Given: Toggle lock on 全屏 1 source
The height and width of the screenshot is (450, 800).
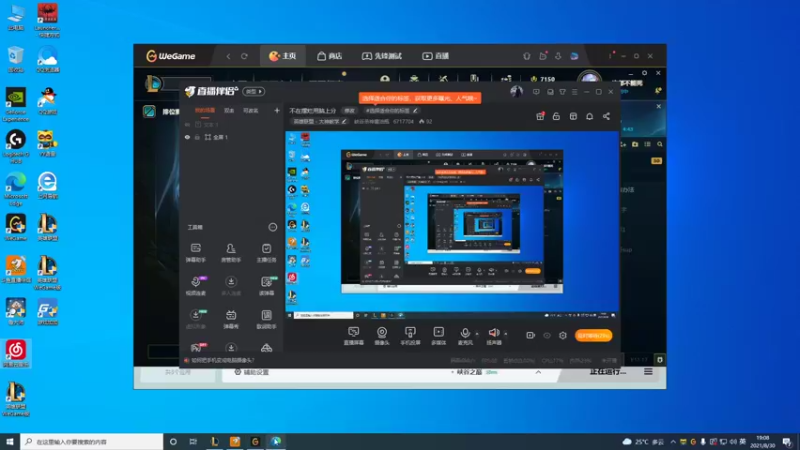Looking at the screenshot, I should [x=197, y=137].
